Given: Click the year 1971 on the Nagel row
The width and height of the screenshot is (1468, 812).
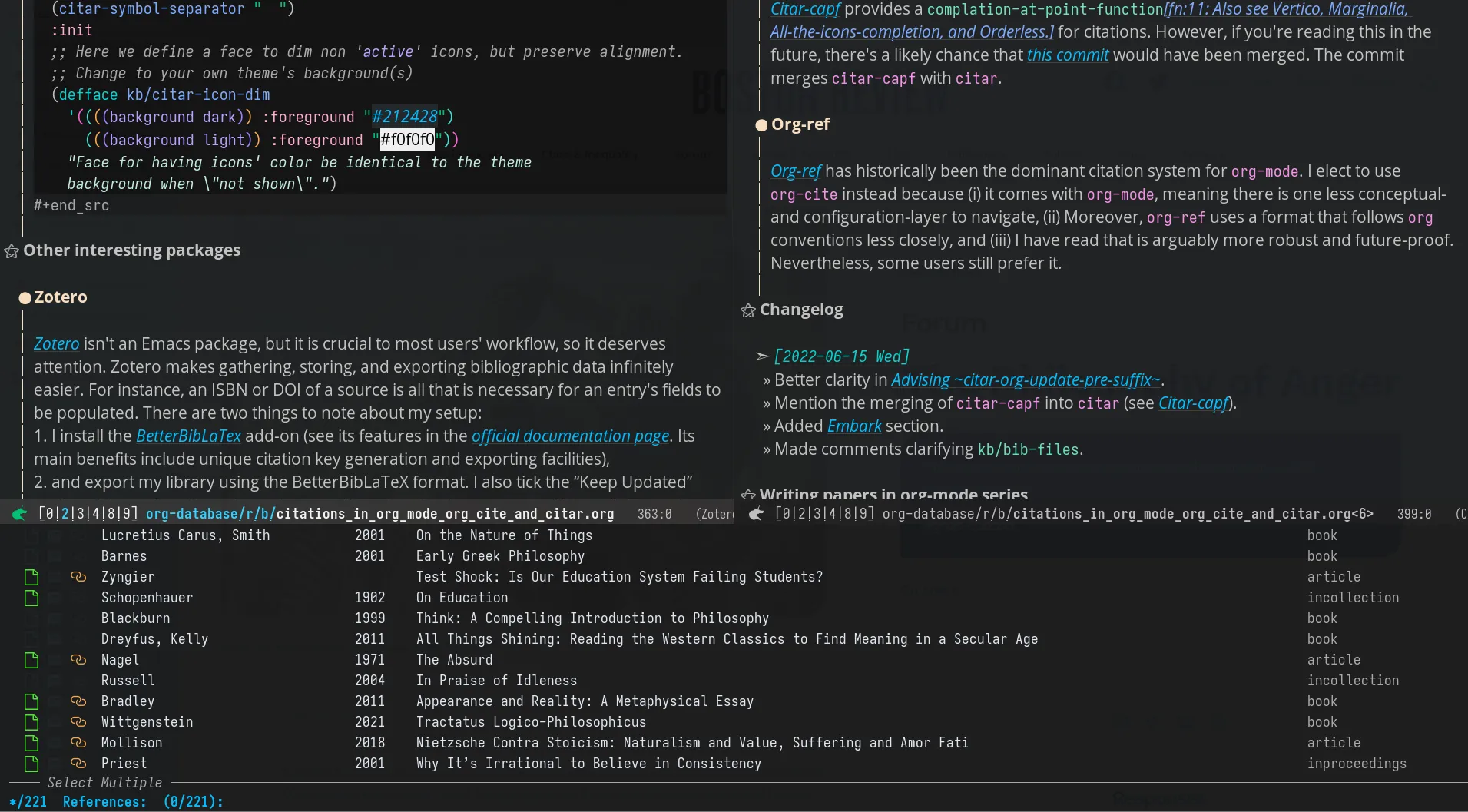Looking at the screenshot, I should tap(369, 660).
